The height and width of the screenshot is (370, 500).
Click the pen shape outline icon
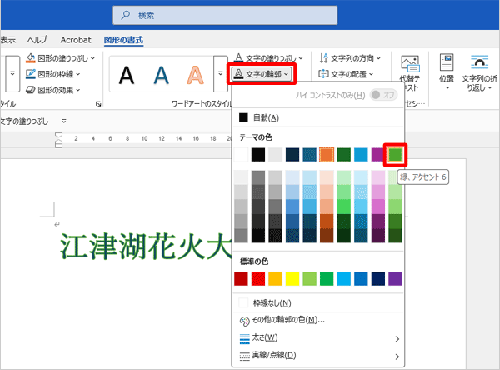[31, 74]
